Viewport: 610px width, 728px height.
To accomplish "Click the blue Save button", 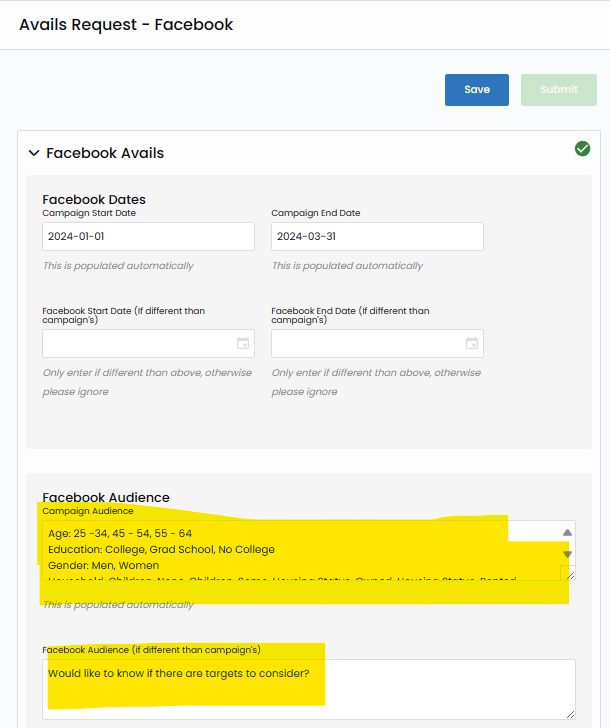I will tap(476, 90).
